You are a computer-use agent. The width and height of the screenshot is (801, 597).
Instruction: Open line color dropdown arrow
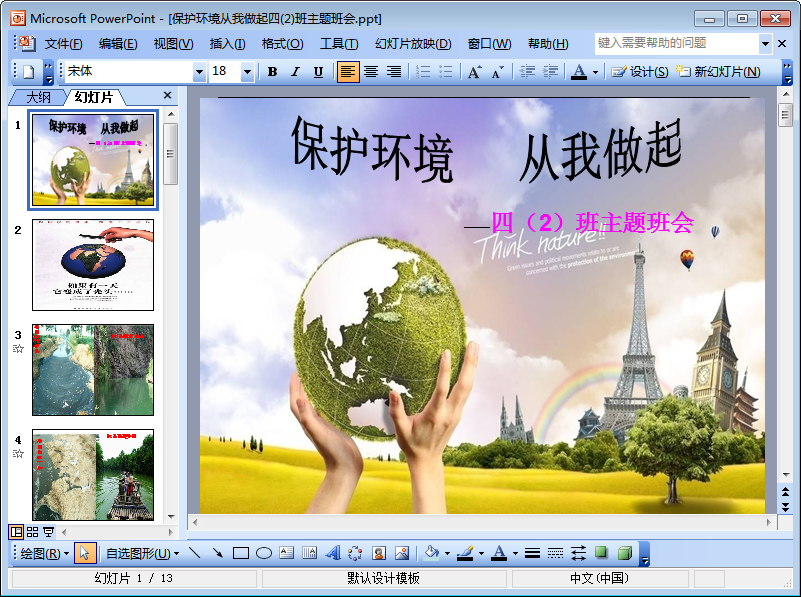coord(481,554)
